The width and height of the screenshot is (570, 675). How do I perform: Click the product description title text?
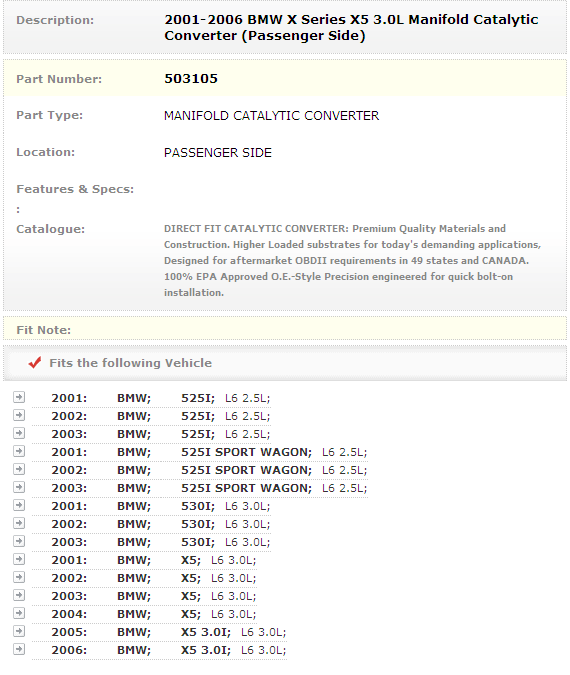[351, 28]
